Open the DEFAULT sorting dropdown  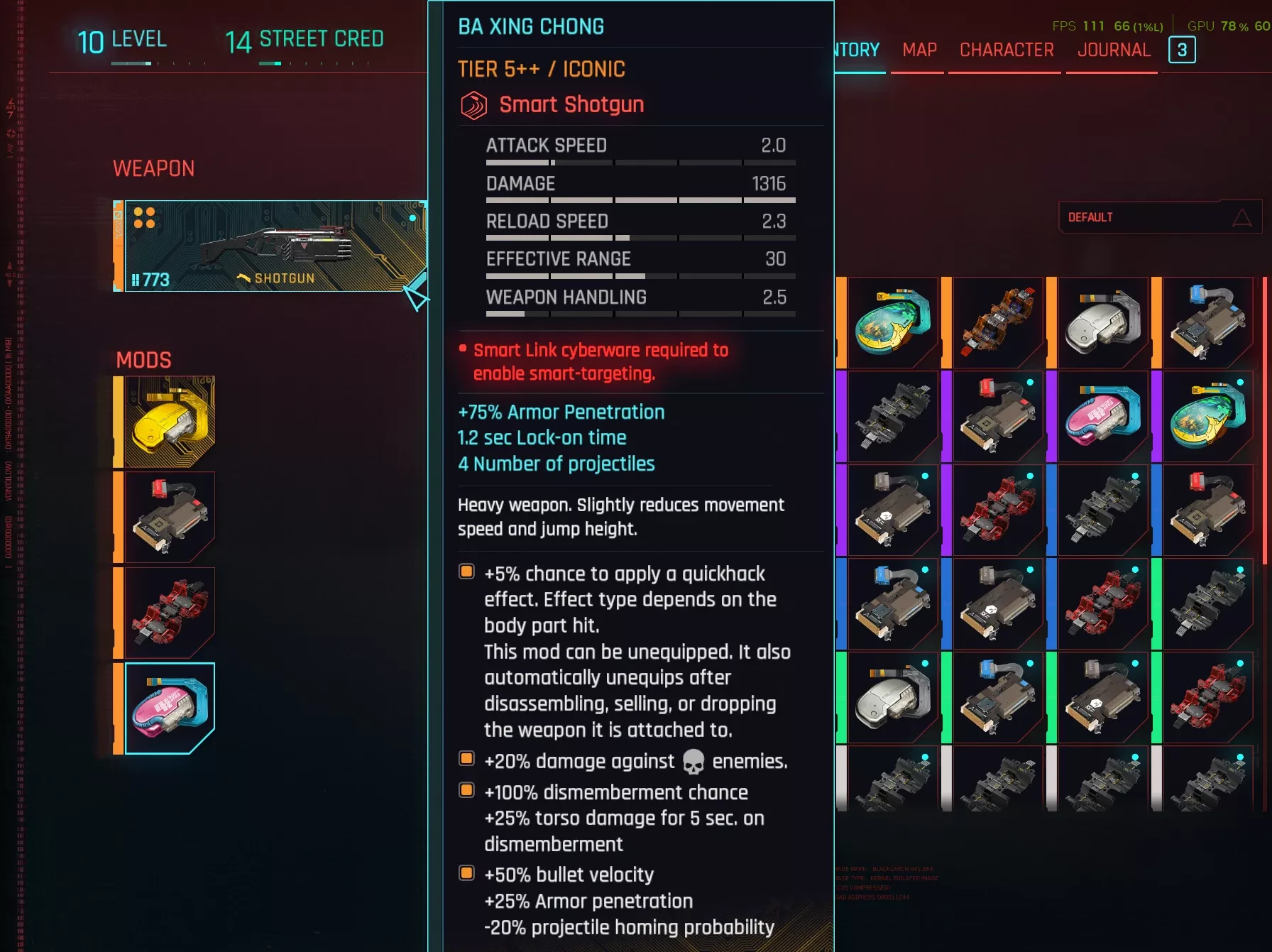click(x=1161, y=217)
